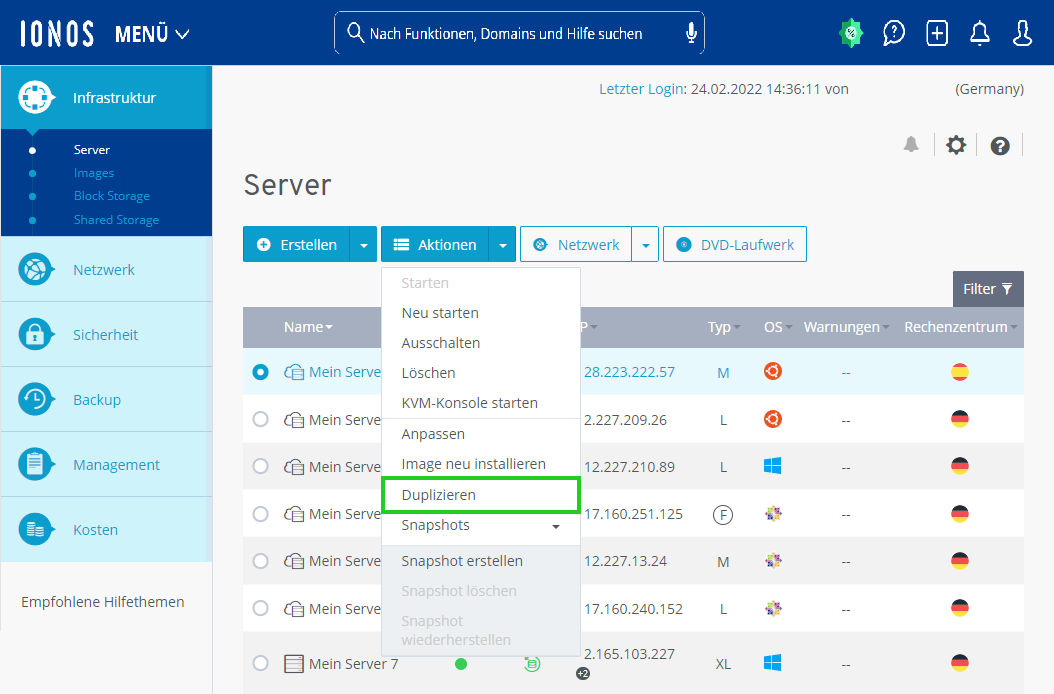This screenshot has width=1054, height=694.
Task: Open Block Storage in sidebar
Action: [x=112, y=196]
